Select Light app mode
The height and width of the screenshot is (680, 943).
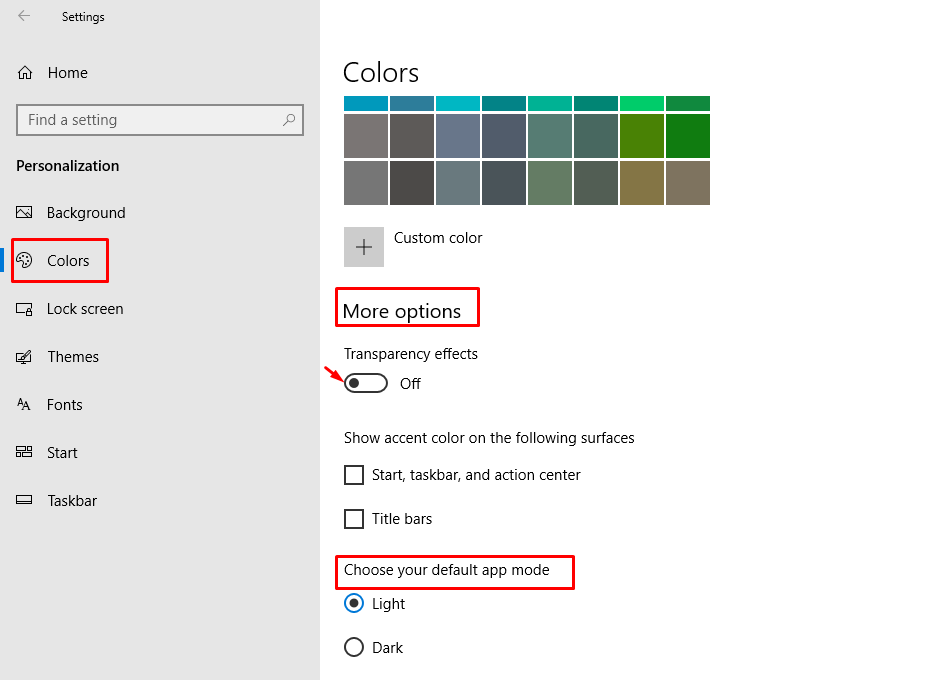354,603
